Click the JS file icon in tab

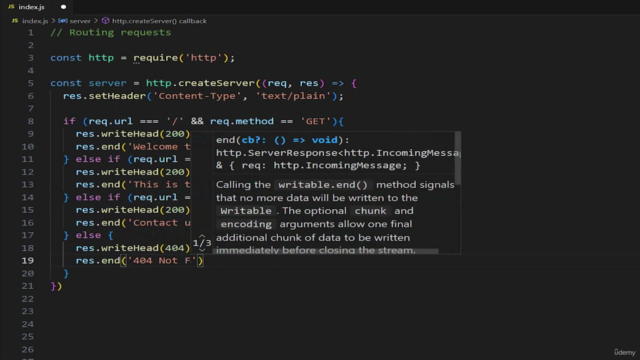(x=11, y=7)
